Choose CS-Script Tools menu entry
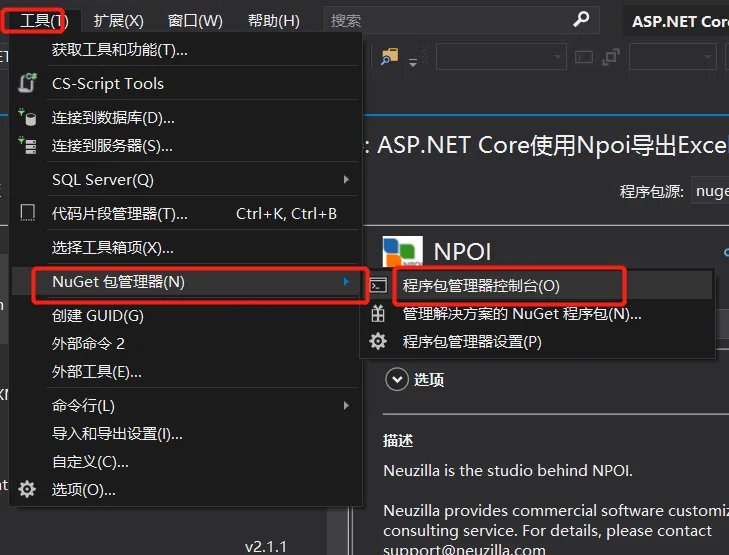The height and width of the screenshot is (555, 729). click(x=186, y=84)
